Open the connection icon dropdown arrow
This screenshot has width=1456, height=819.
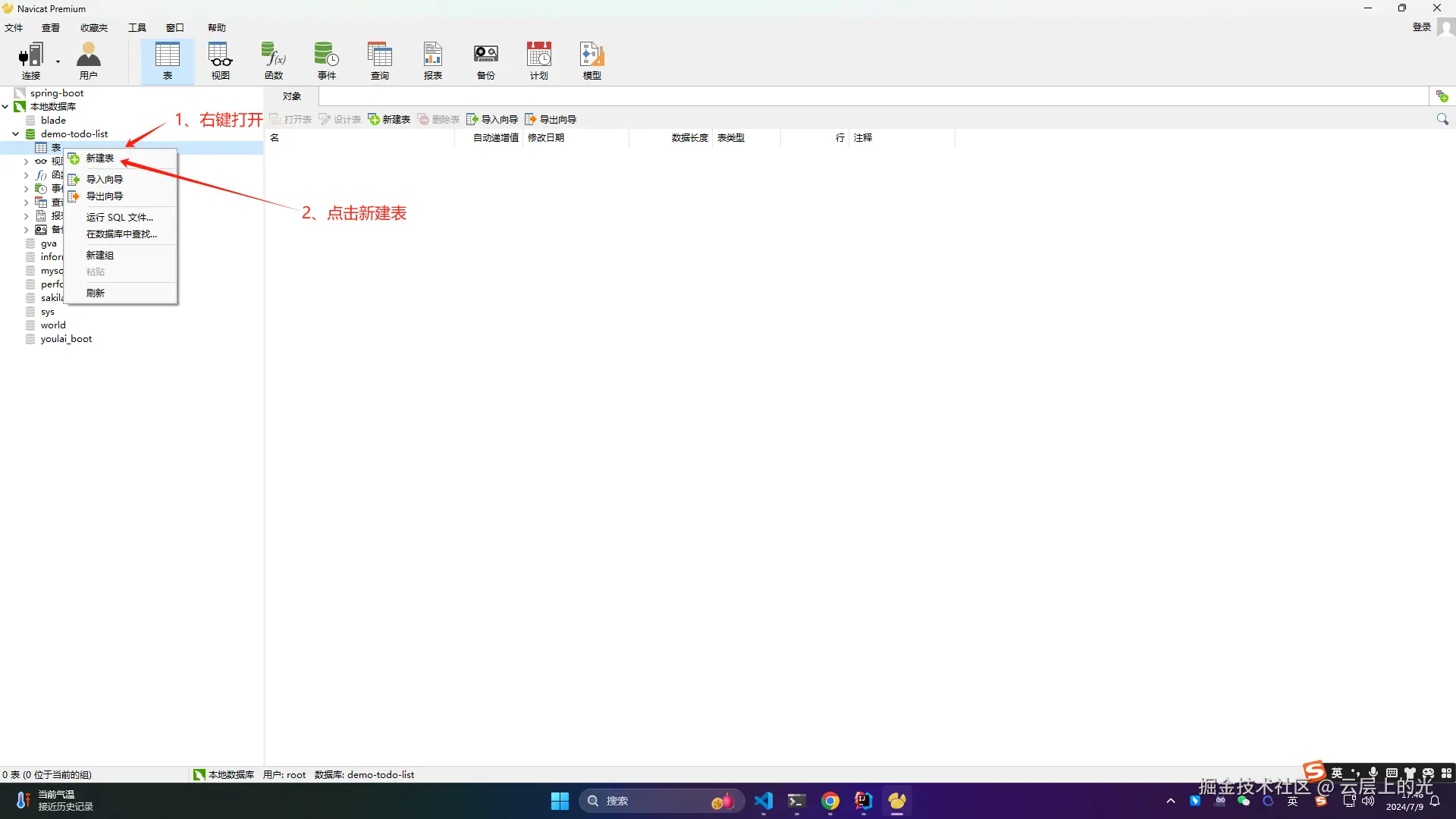[x=58, y=62]
